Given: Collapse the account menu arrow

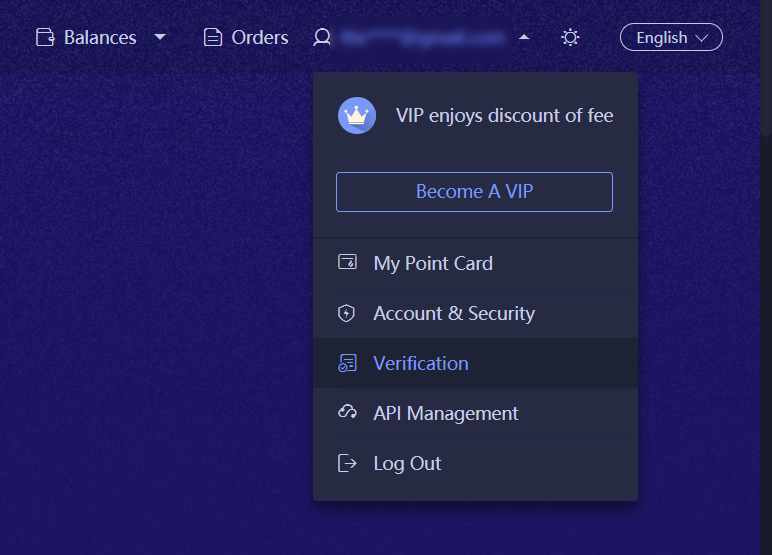Looking at the screenshot, I should pyautogui.click(x=524, y=38).
